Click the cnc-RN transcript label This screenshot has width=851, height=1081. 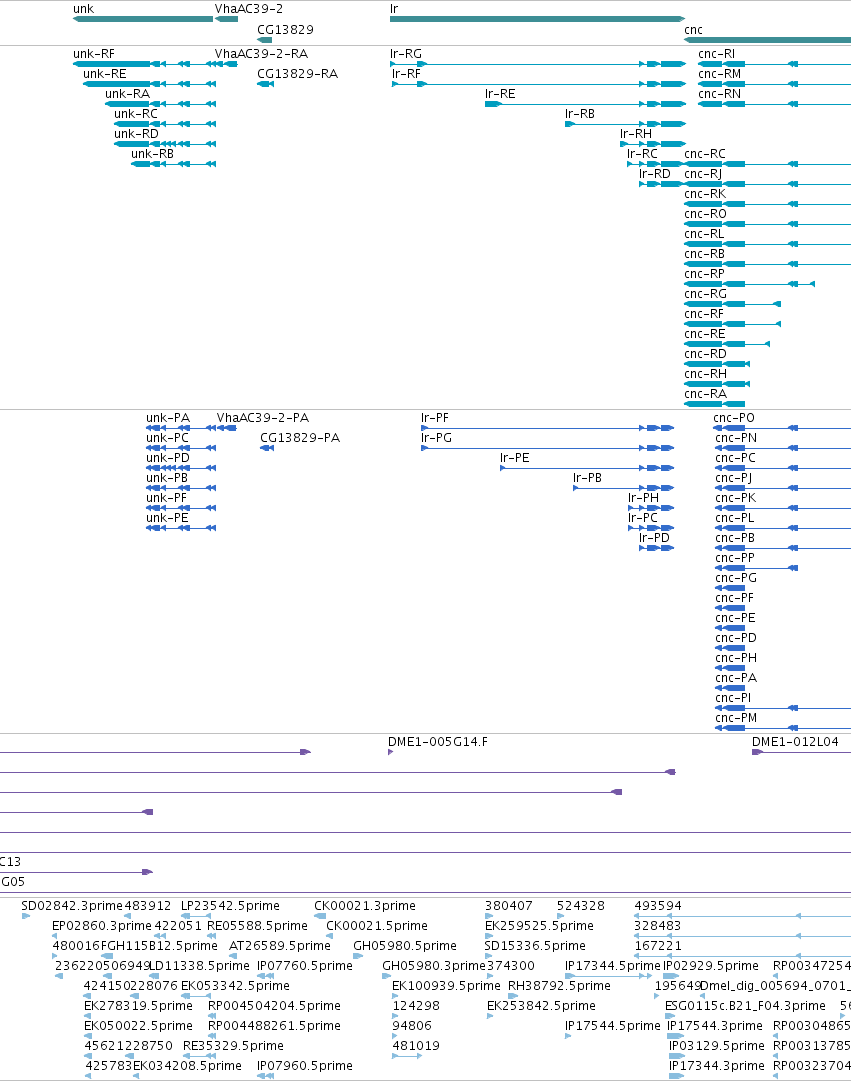[x=719, y=94]
